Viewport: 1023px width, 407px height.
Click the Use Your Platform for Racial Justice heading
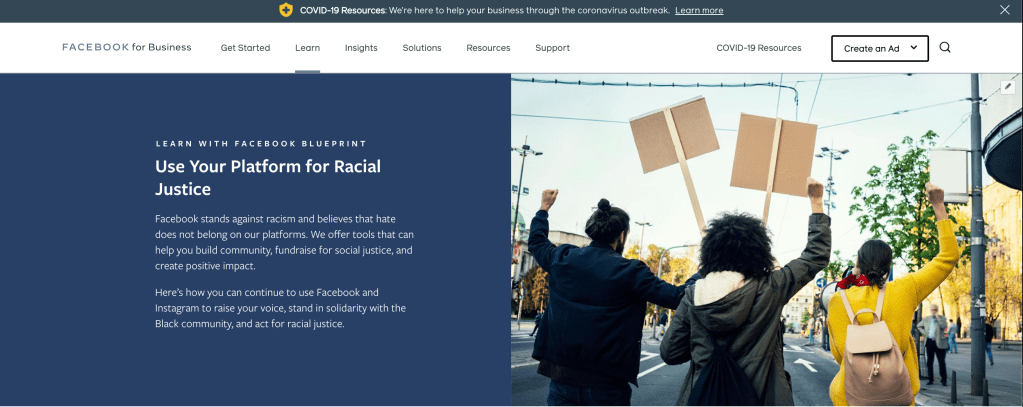tap(268, 177)
